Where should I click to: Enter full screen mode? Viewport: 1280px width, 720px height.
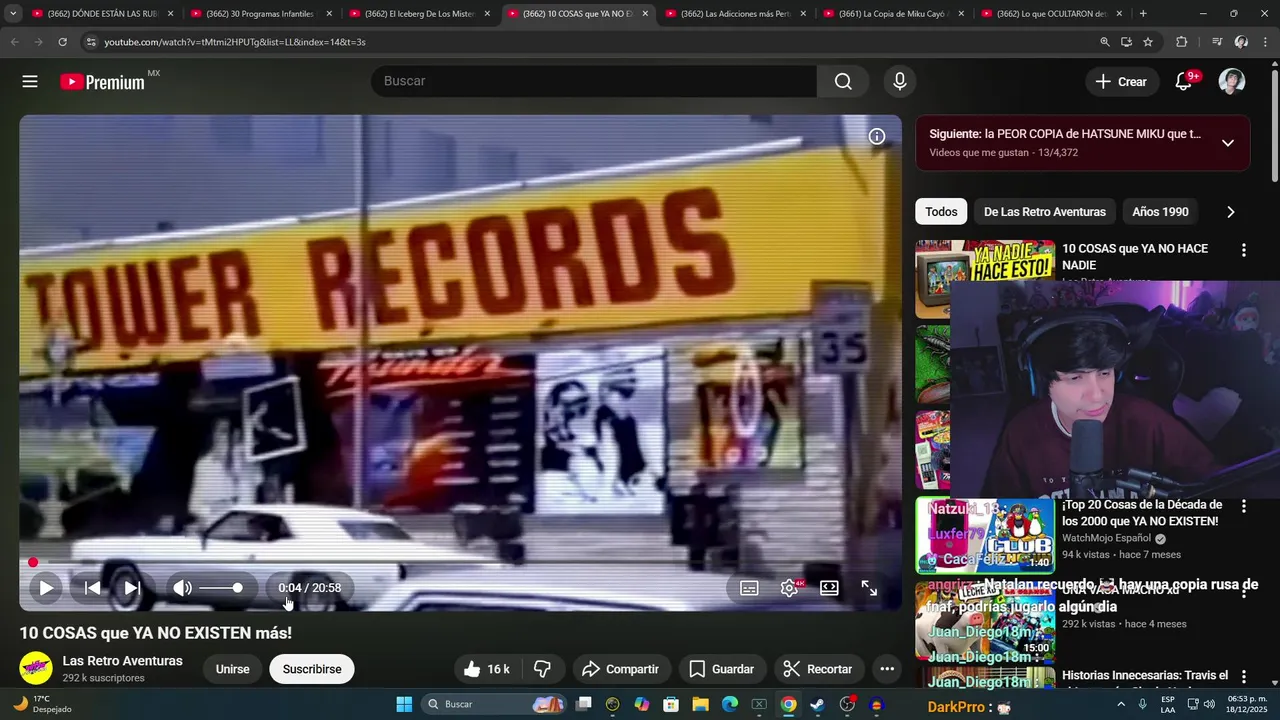[x=869, y=588]
